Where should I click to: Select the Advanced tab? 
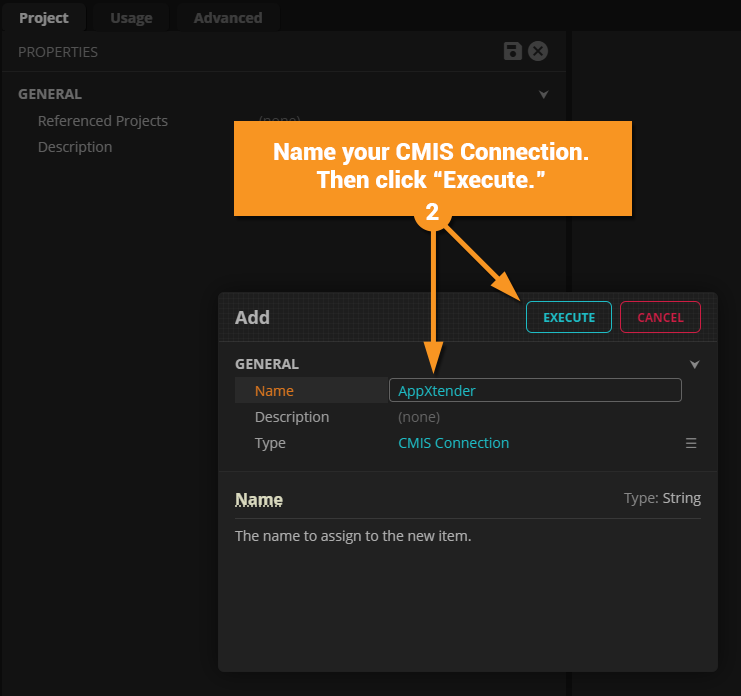point(228,18)
